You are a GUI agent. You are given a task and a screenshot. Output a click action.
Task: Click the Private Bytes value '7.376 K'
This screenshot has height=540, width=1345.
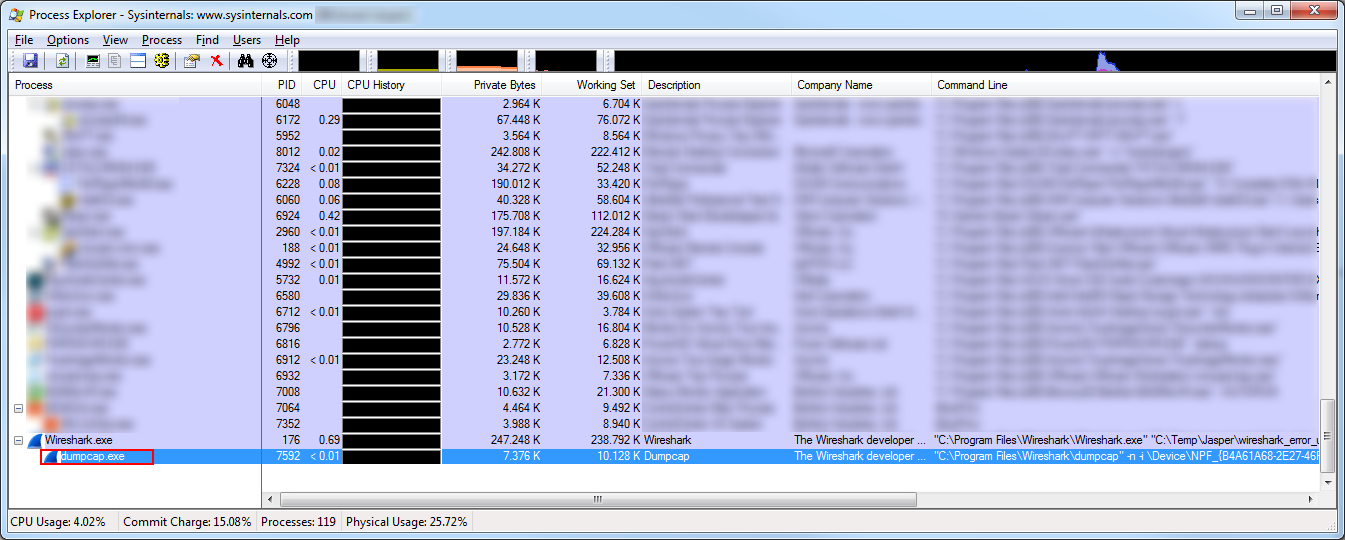click(x=520, y=456)
